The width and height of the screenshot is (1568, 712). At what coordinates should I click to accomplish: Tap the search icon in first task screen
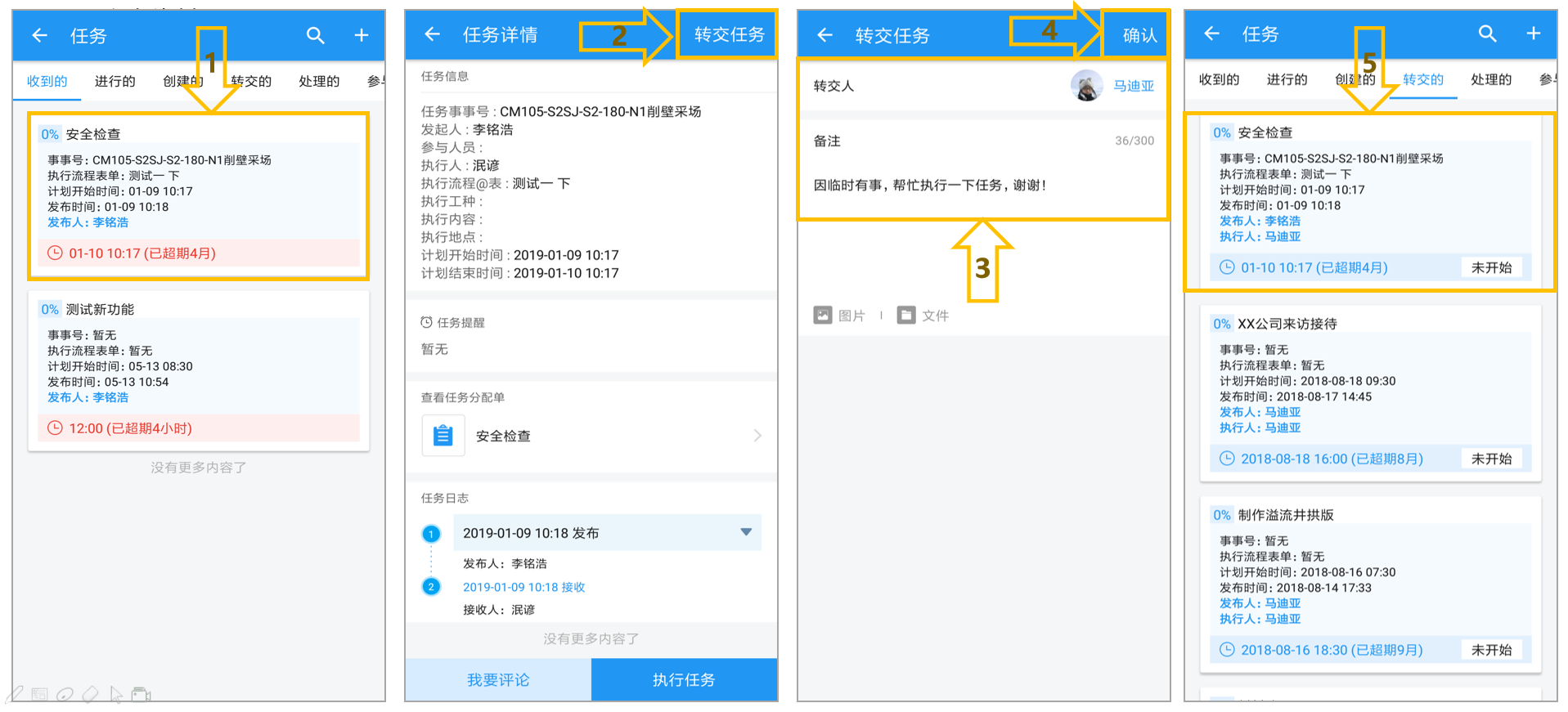(315, 35)
